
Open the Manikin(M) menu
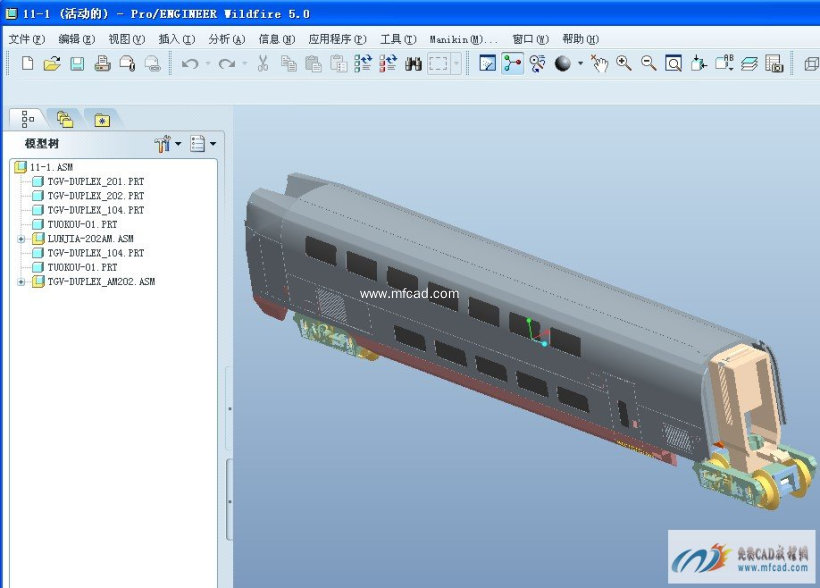tap(463, 39)
